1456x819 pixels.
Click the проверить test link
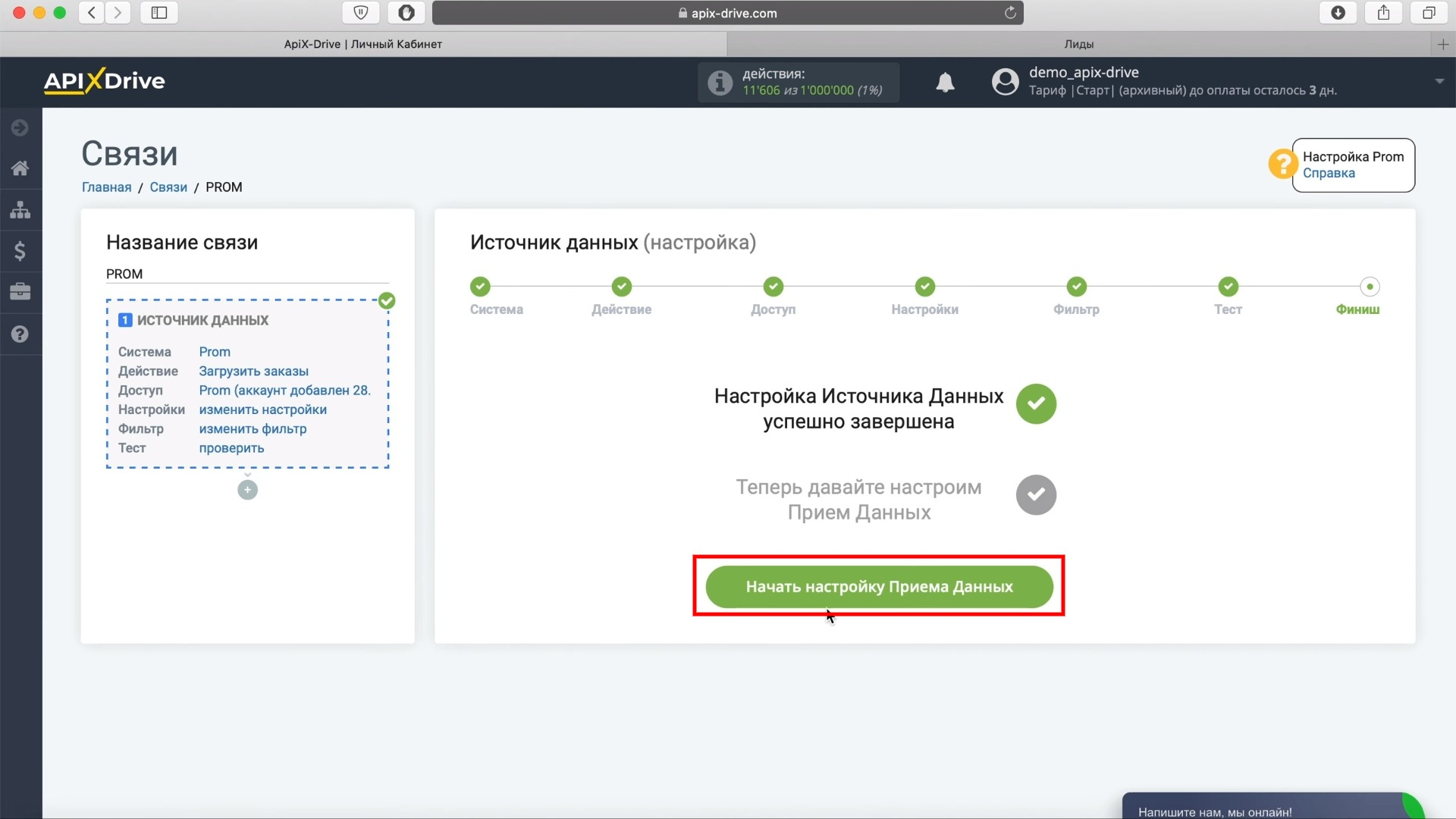point(231,448)
